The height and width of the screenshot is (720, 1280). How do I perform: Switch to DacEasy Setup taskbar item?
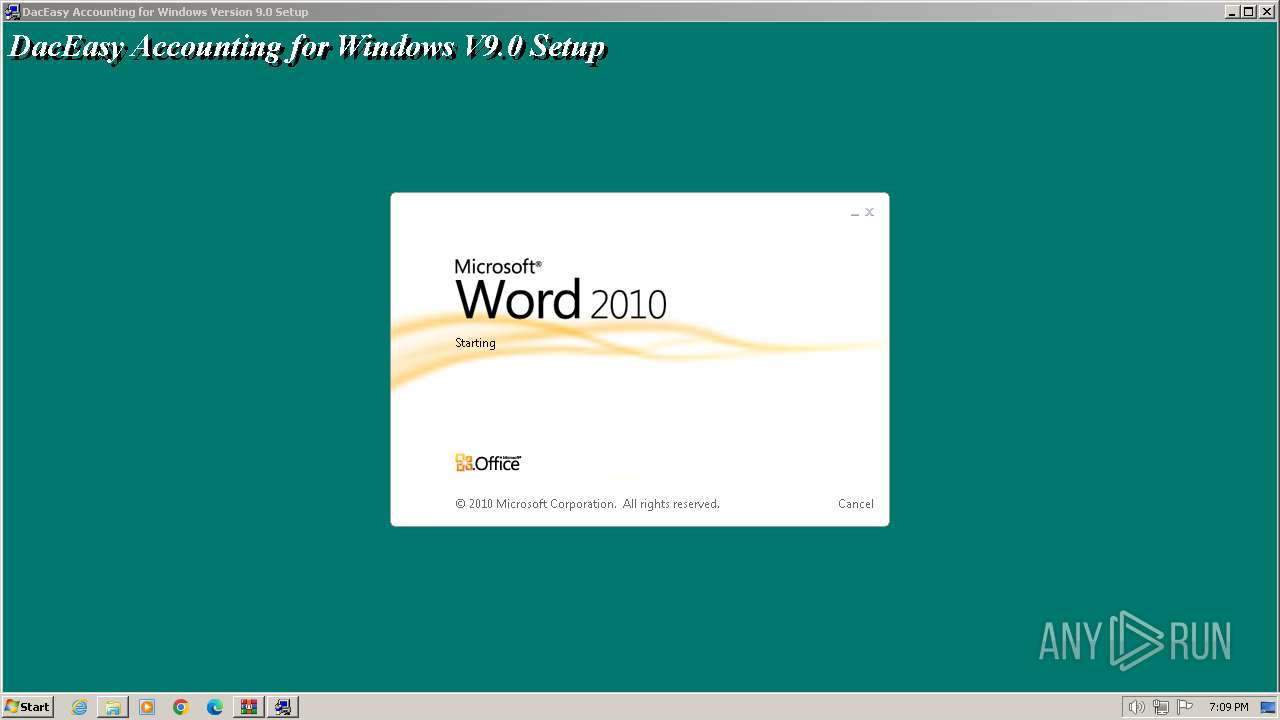coord(283,707)
